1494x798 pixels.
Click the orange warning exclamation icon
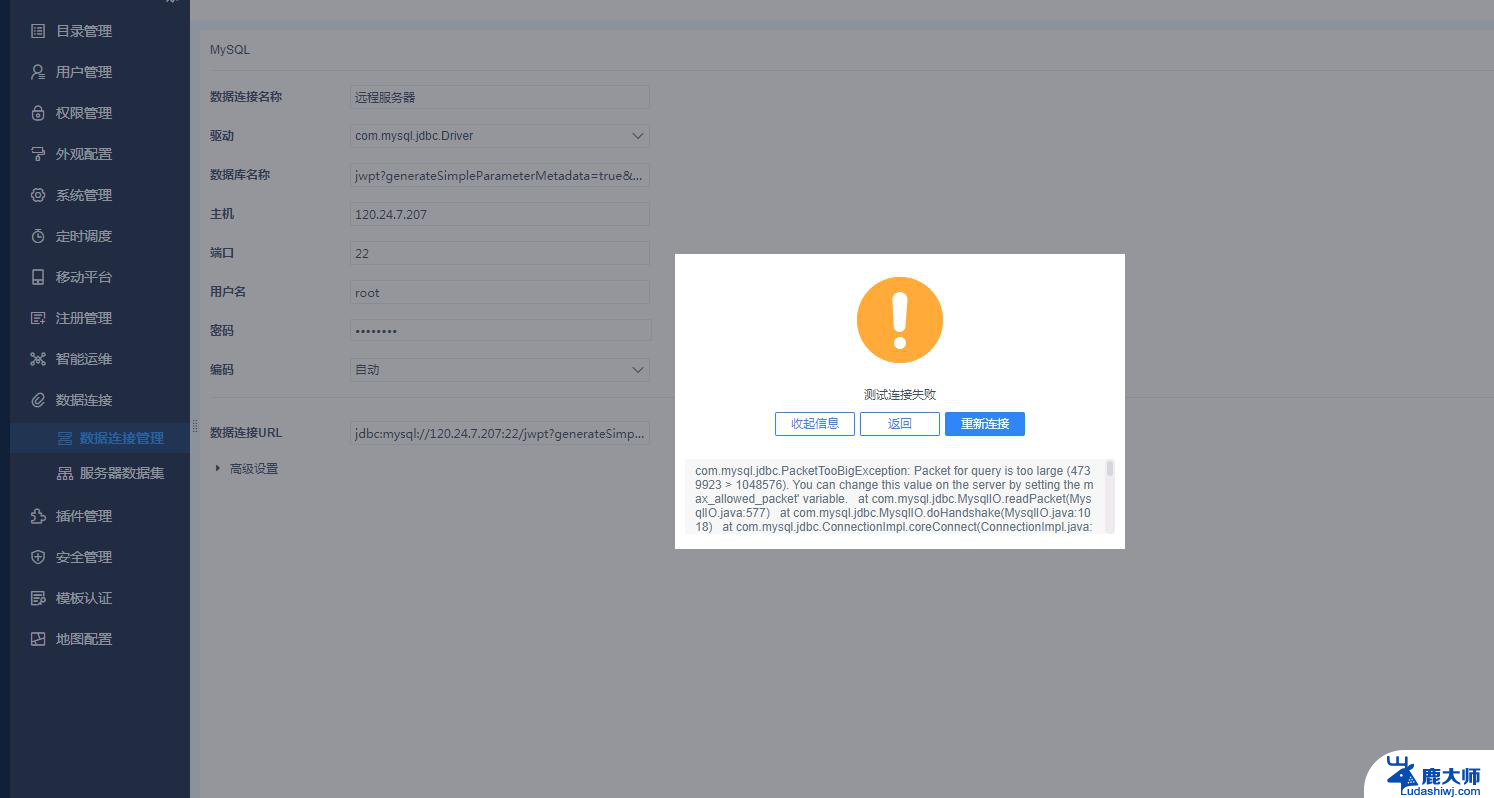tap(900, 320)
